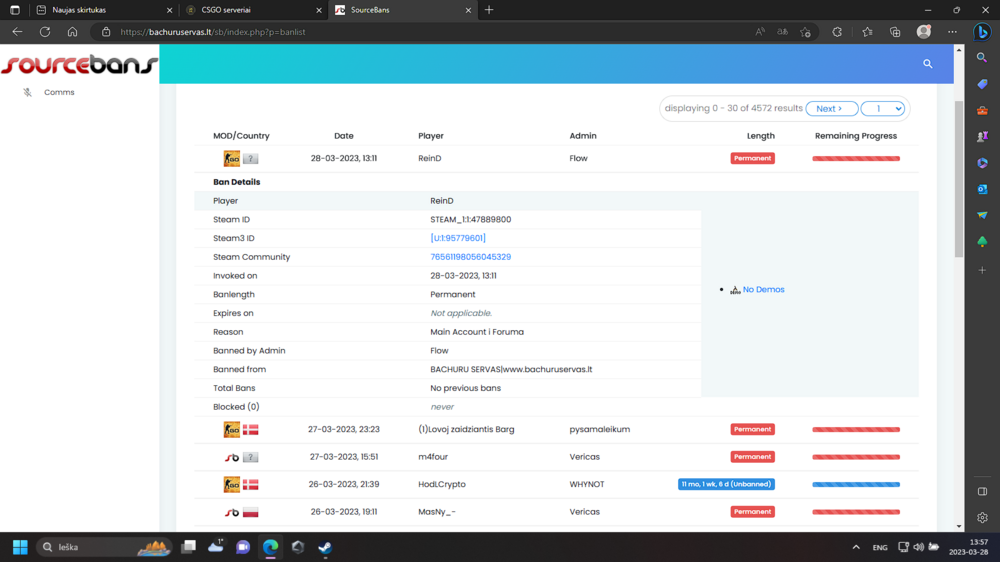Click the Steam3 ID link [U:1:95779601]
Screen dimensions: 1000x562
tap(458, 238)
